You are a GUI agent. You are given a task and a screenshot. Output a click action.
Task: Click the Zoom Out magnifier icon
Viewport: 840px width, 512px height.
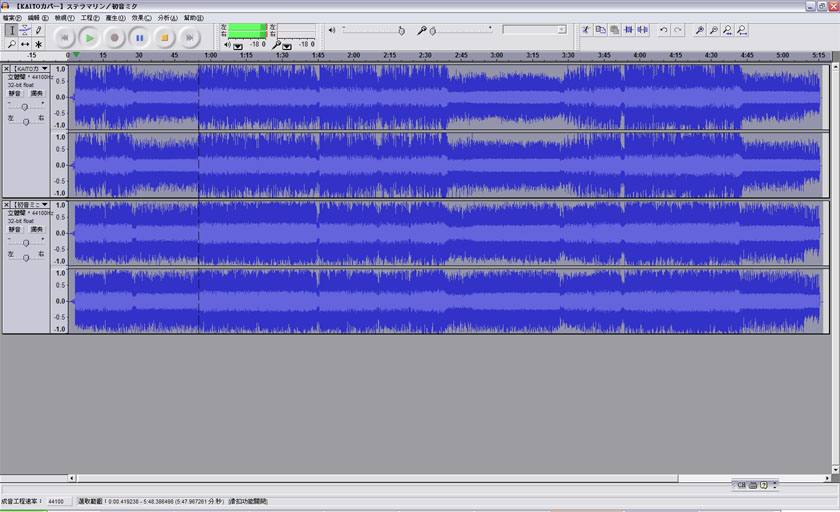coord(714,30)
